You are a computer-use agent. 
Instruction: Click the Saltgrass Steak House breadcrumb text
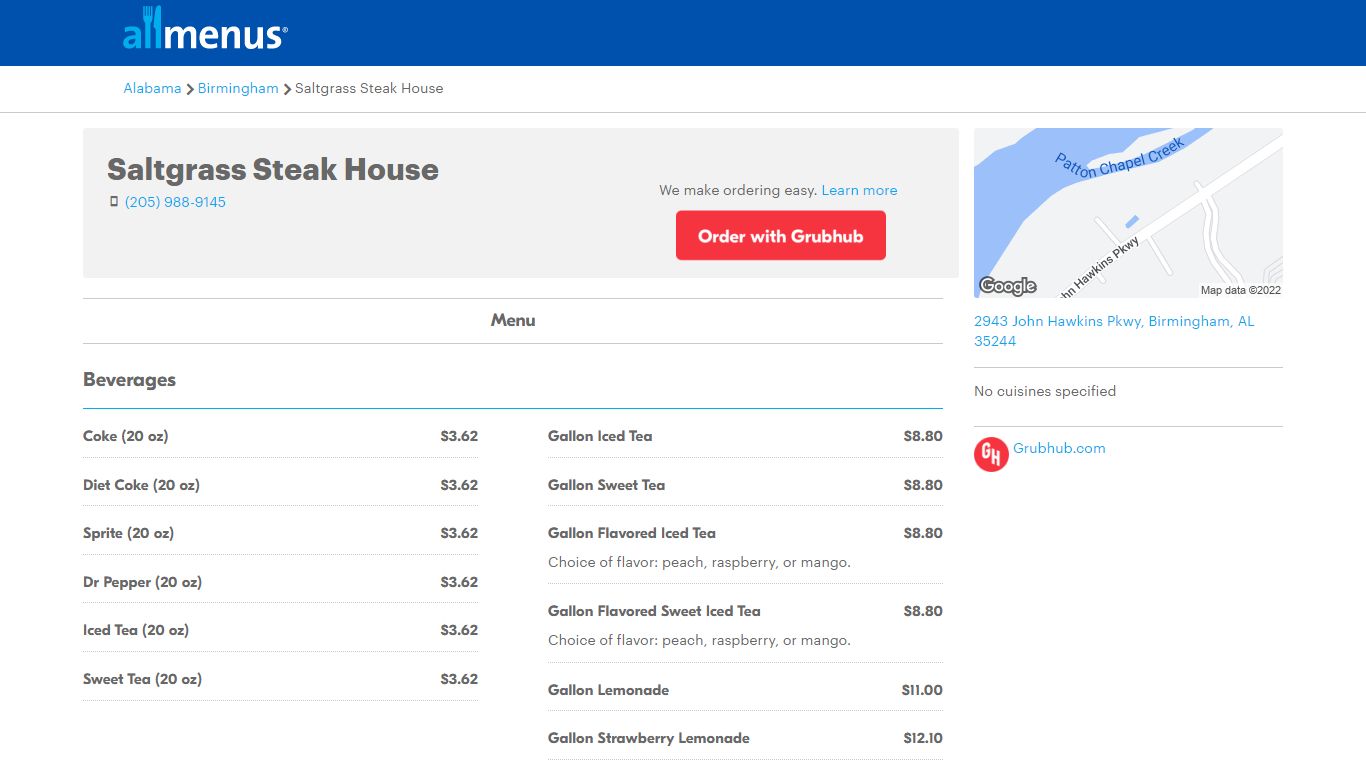coord(369,88)
